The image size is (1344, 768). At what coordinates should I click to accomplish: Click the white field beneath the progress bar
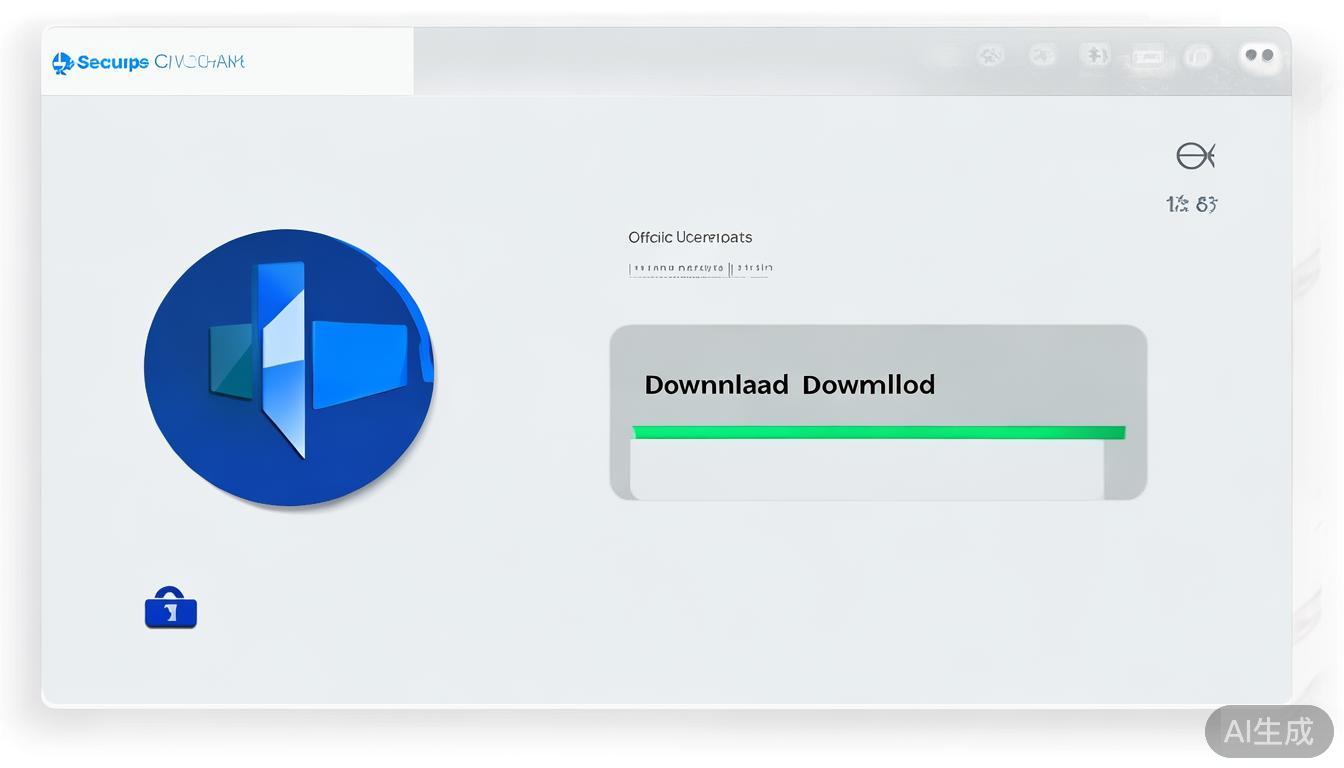point(866,469)
